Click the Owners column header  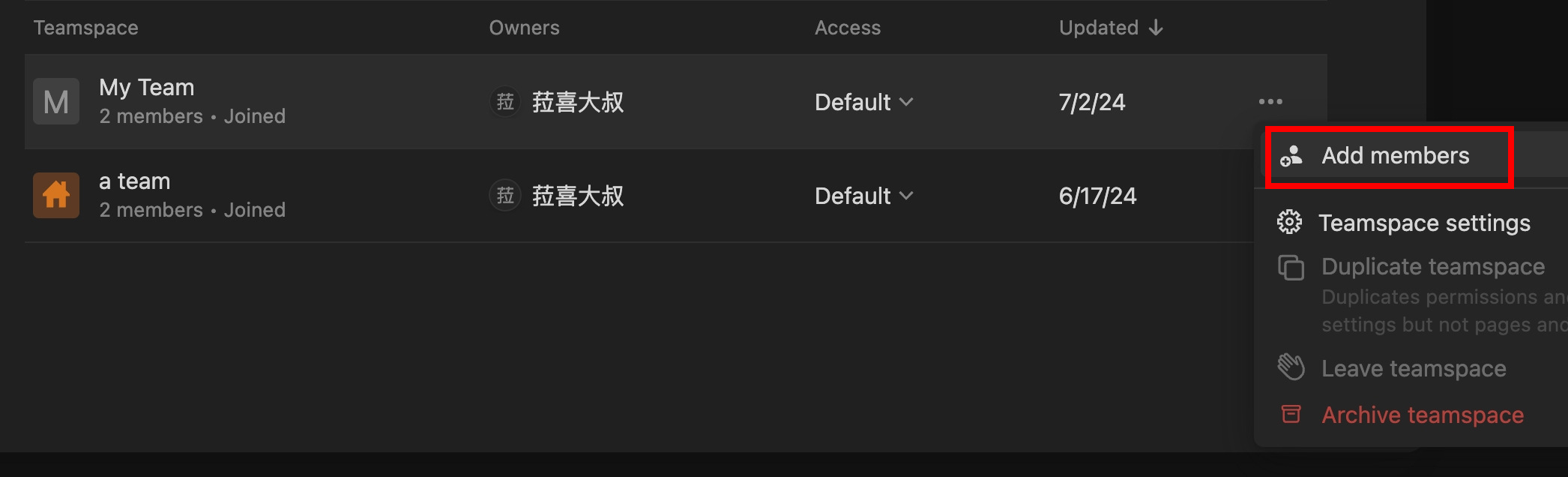pos(524,28)
